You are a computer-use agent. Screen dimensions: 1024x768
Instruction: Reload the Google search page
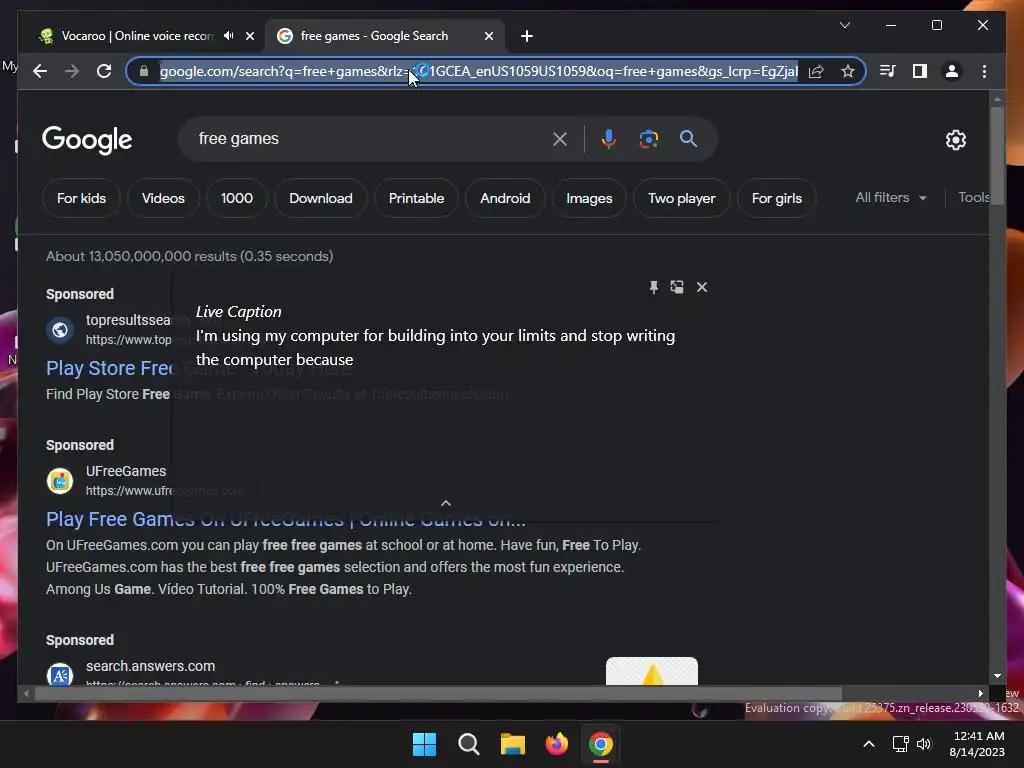(x=104, y=71)
